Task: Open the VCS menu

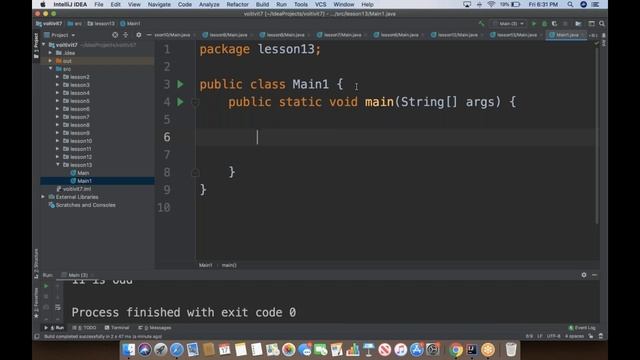Action: coord(320,4)
